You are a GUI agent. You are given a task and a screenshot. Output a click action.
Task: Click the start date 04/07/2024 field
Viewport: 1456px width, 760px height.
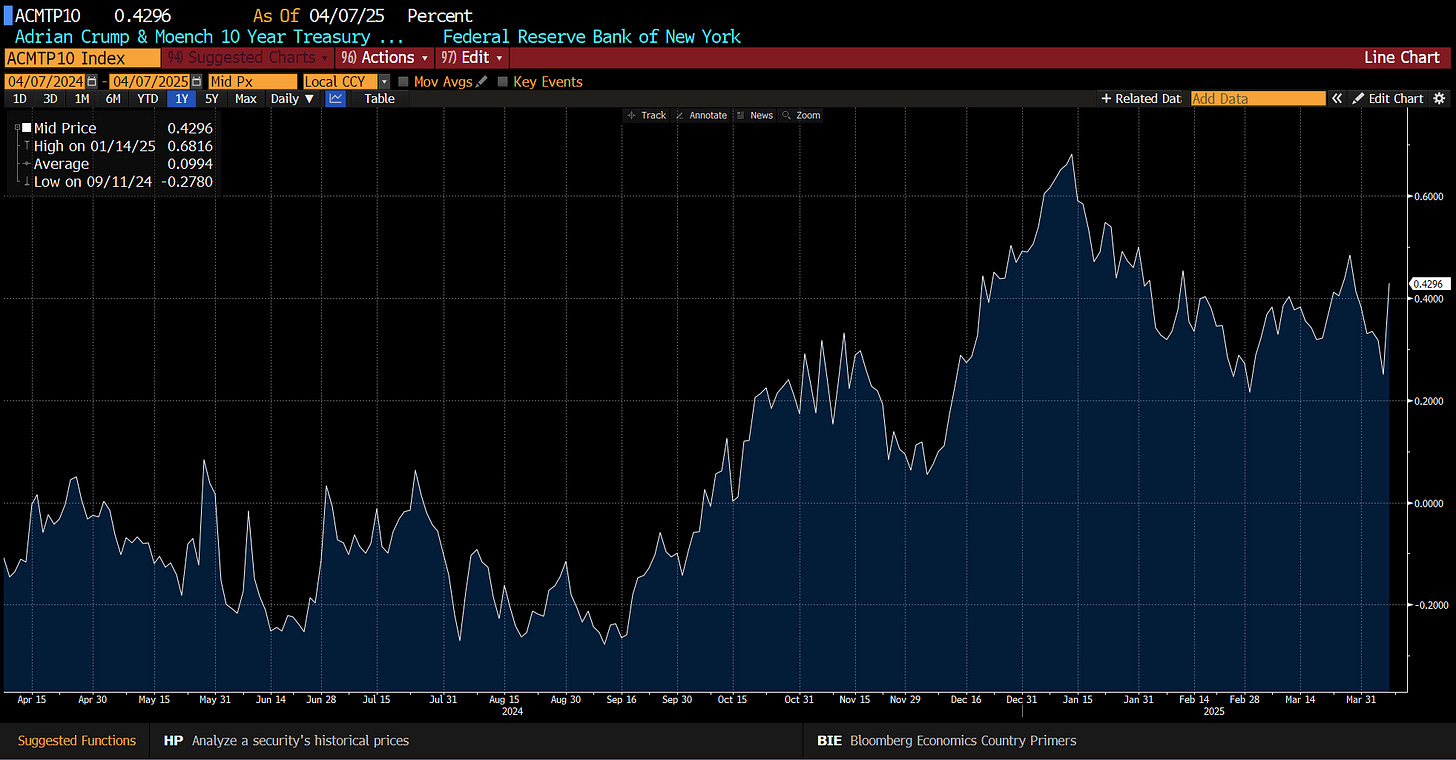click(46, 82)
